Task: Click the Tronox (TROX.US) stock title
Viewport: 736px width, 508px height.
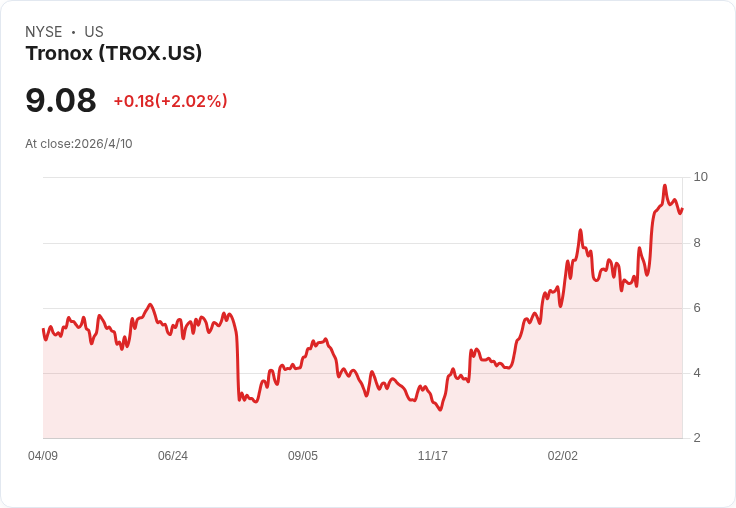Action: 114,53
